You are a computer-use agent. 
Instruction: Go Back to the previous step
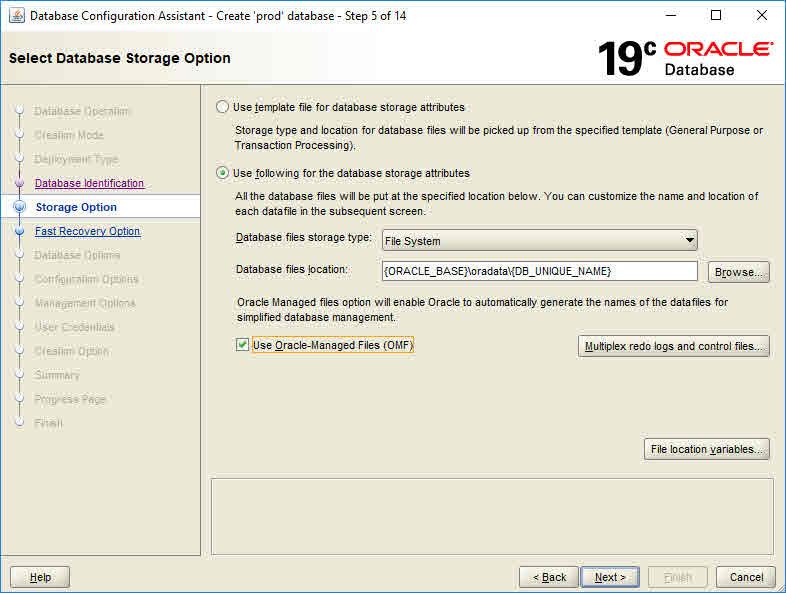click(549, 577)
